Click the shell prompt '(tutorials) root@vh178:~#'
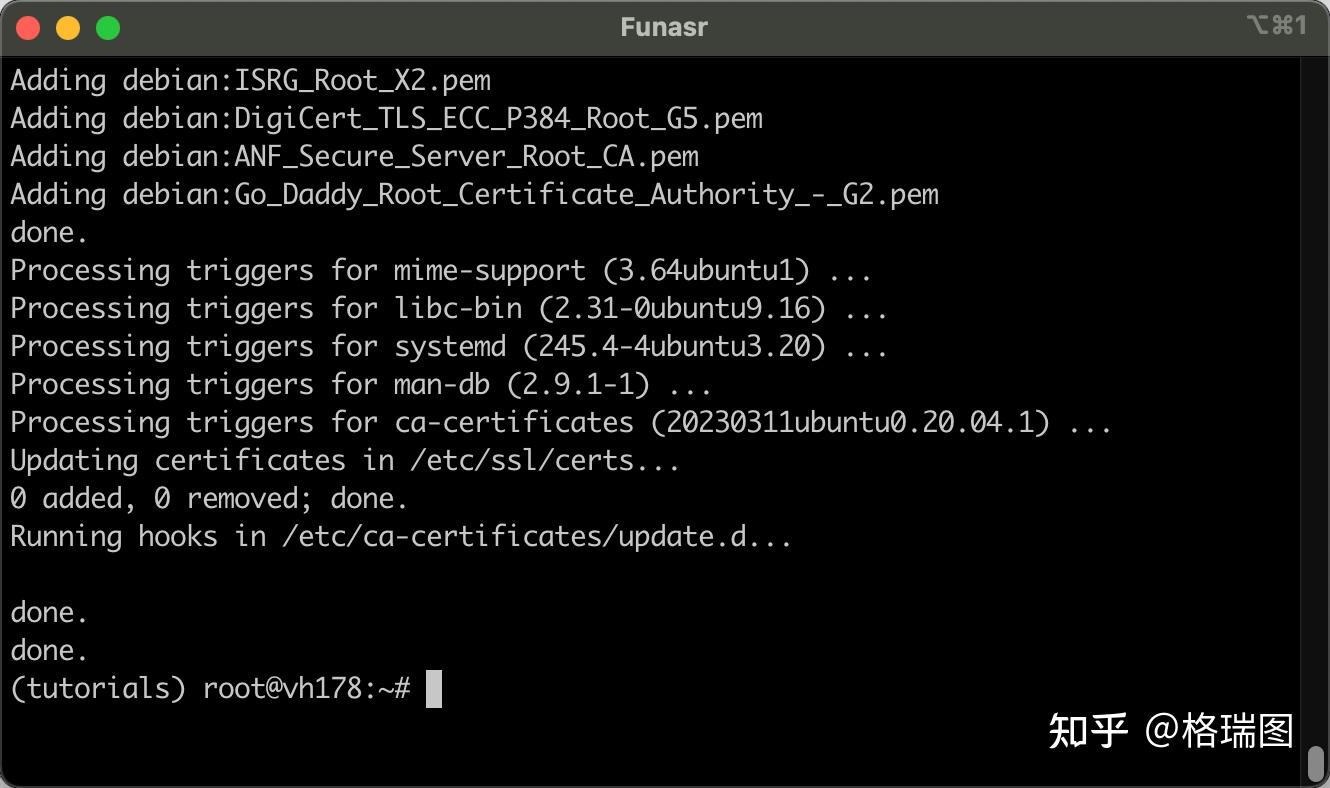This screenshot has width=1330, height=788. tap(210, 687)
